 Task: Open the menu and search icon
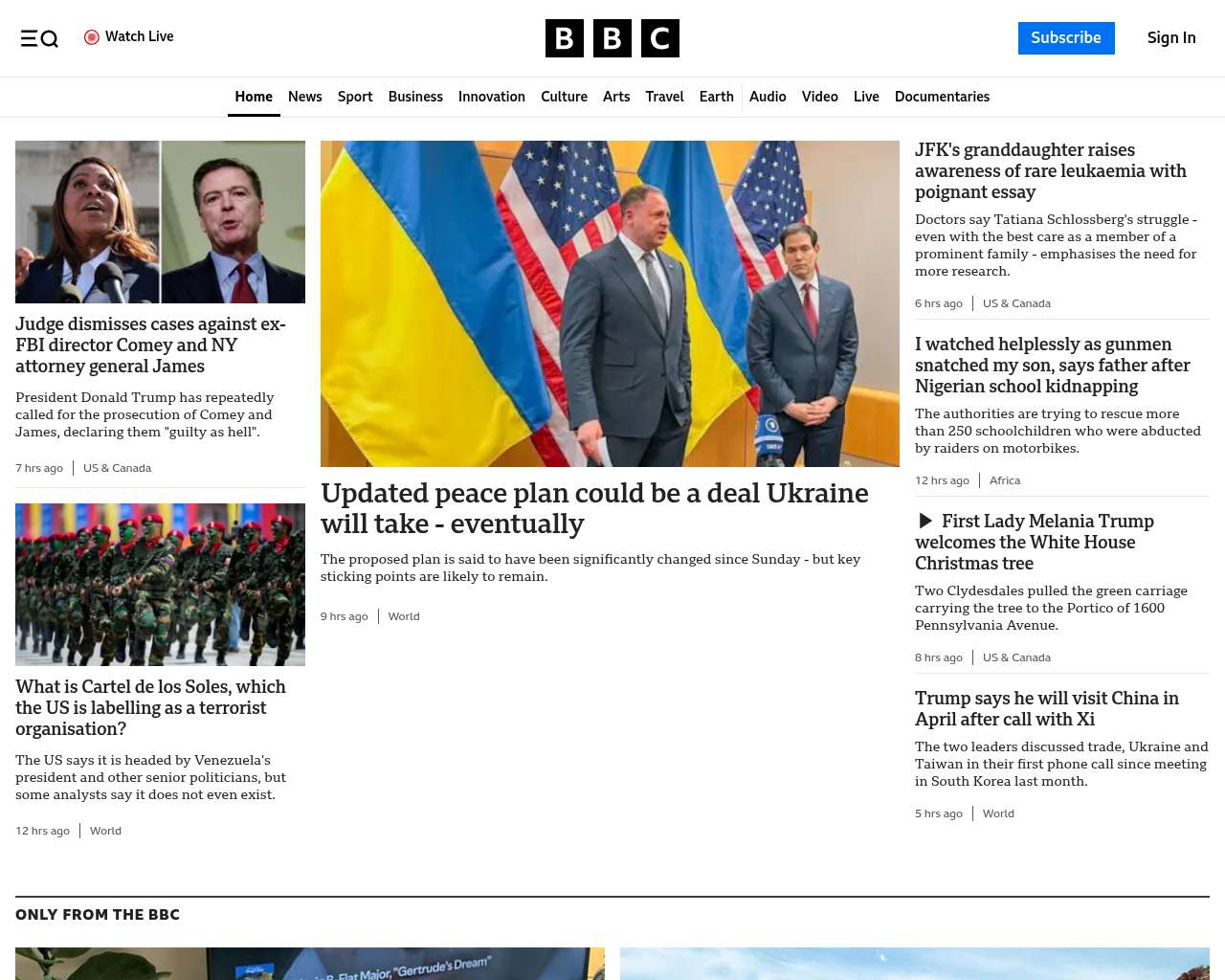click(39, 38)
